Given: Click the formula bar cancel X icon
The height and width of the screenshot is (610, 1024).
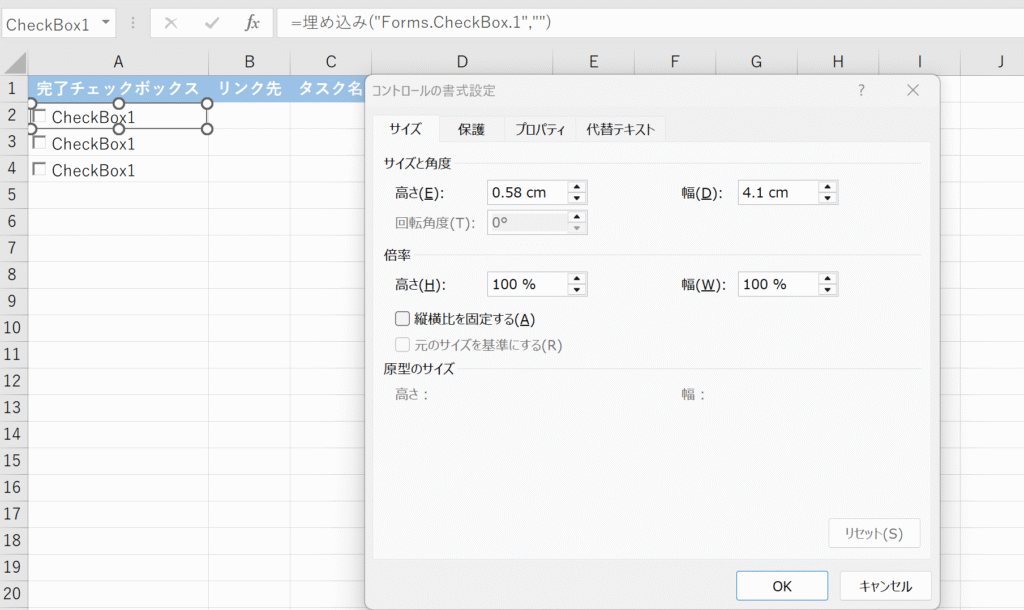Looking at the screenshot, I should (x=171, y=23).
